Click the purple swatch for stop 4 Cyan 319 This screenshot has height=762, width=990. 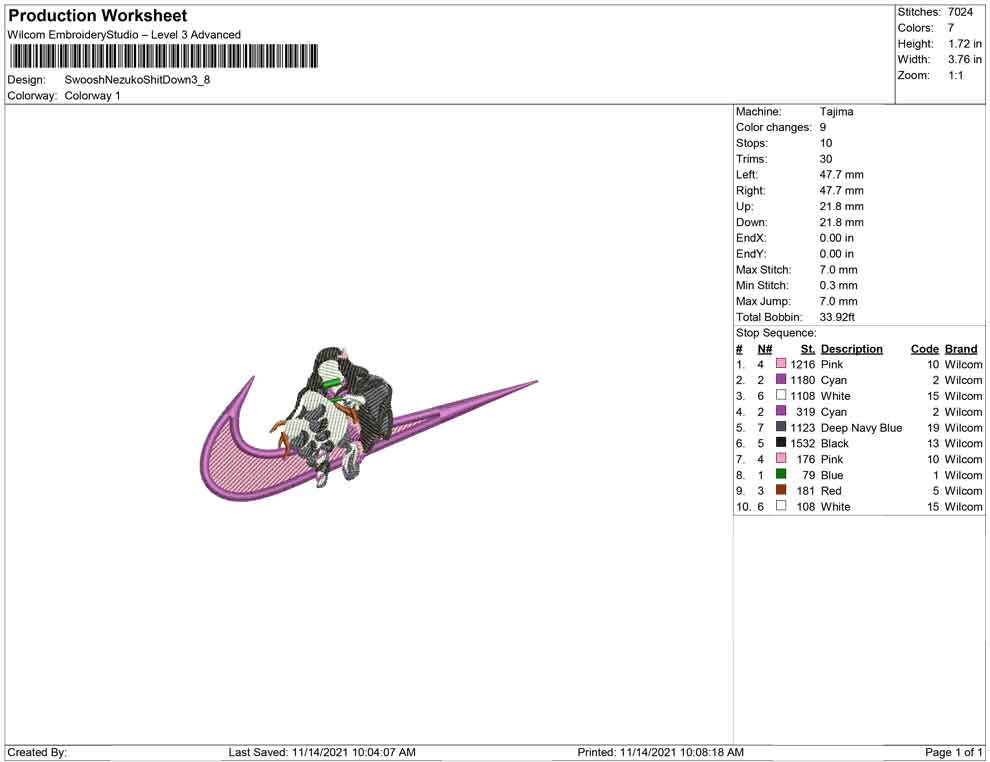(x=781, y=411)
